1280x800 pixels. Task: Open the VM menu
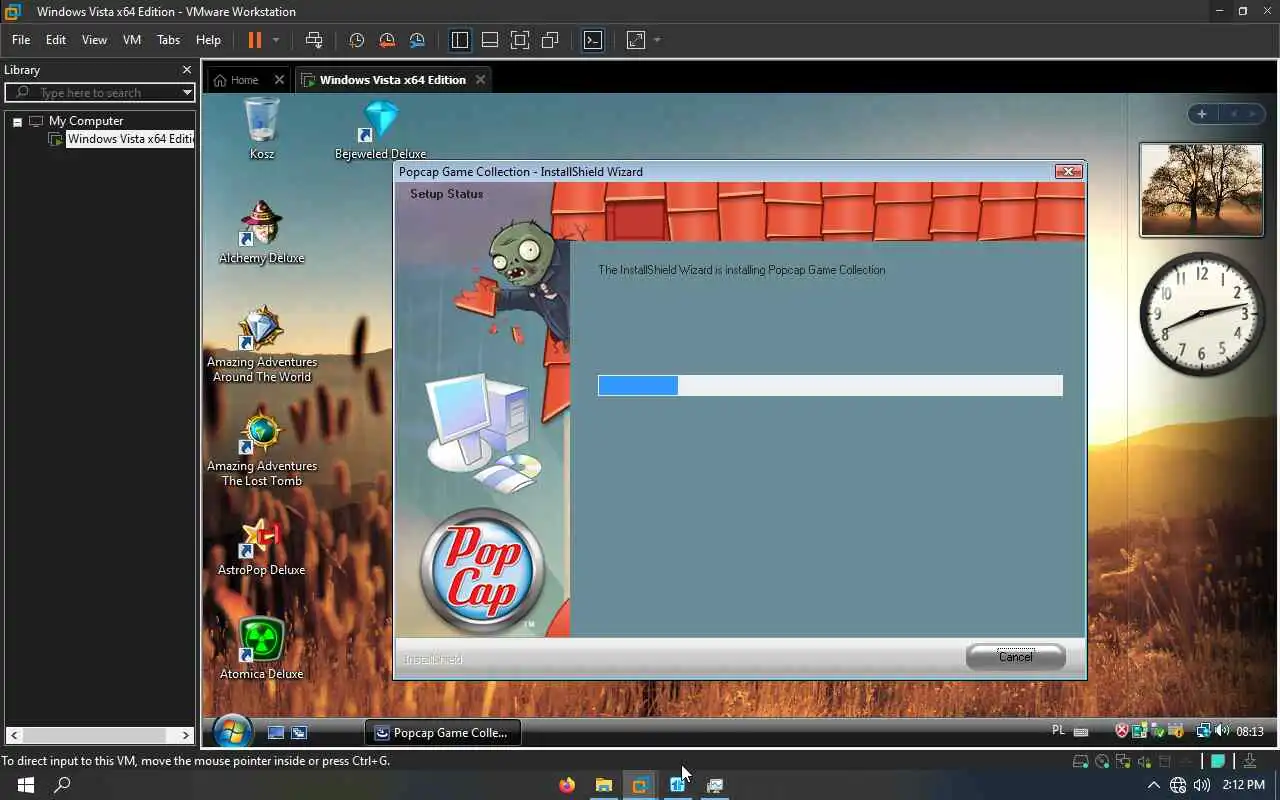132,40
